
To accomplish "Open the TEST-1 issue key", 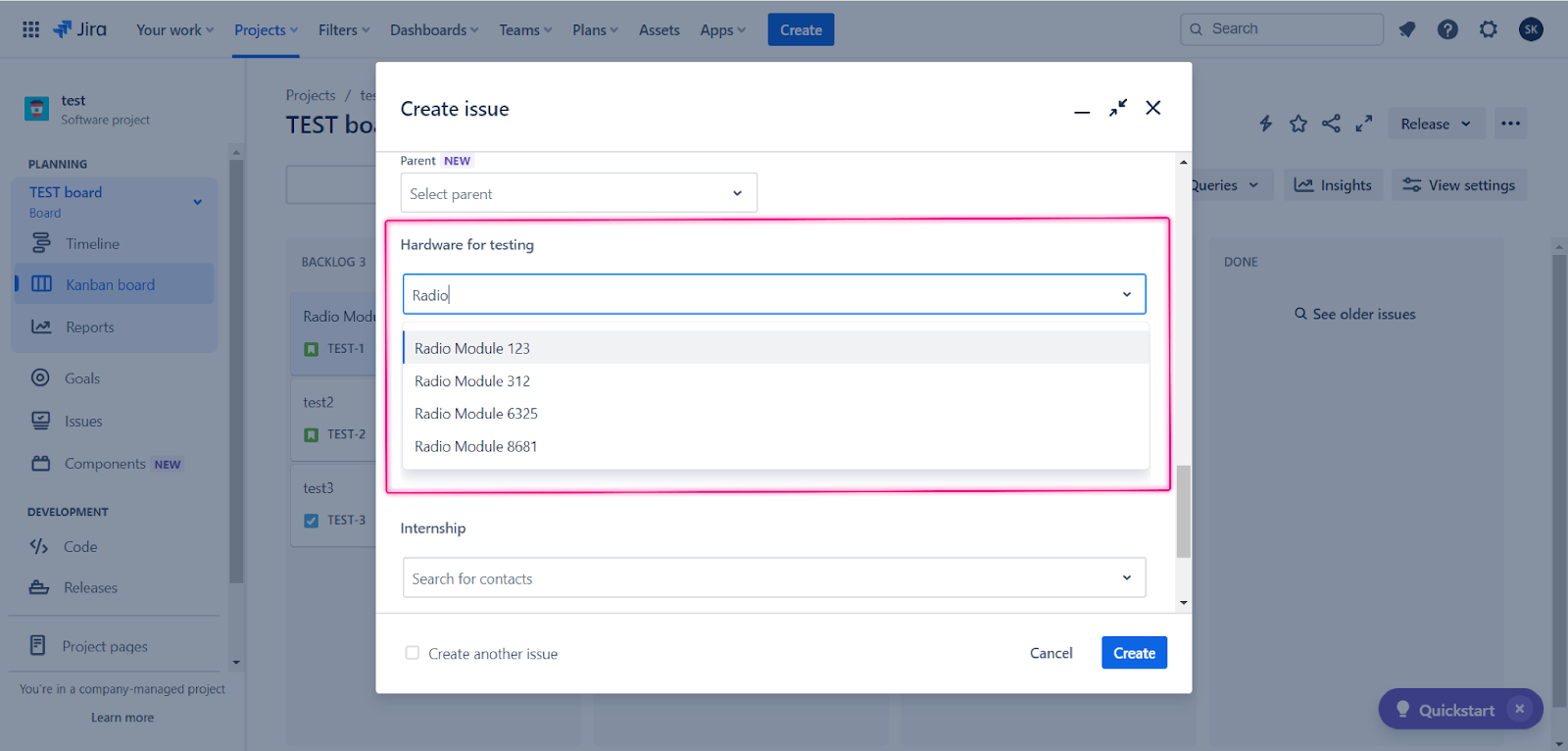I will click(346, 349).
